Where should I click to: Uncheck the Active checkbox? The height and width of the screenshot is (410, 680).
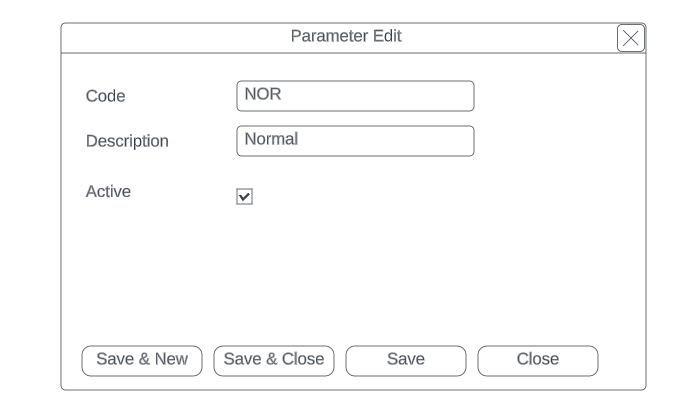[x=244, y=197]
